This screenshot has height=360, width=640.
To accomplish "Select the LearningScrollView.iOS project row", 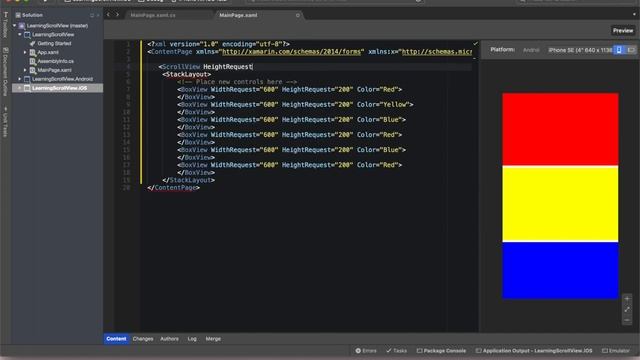I will tap(57, 88).
